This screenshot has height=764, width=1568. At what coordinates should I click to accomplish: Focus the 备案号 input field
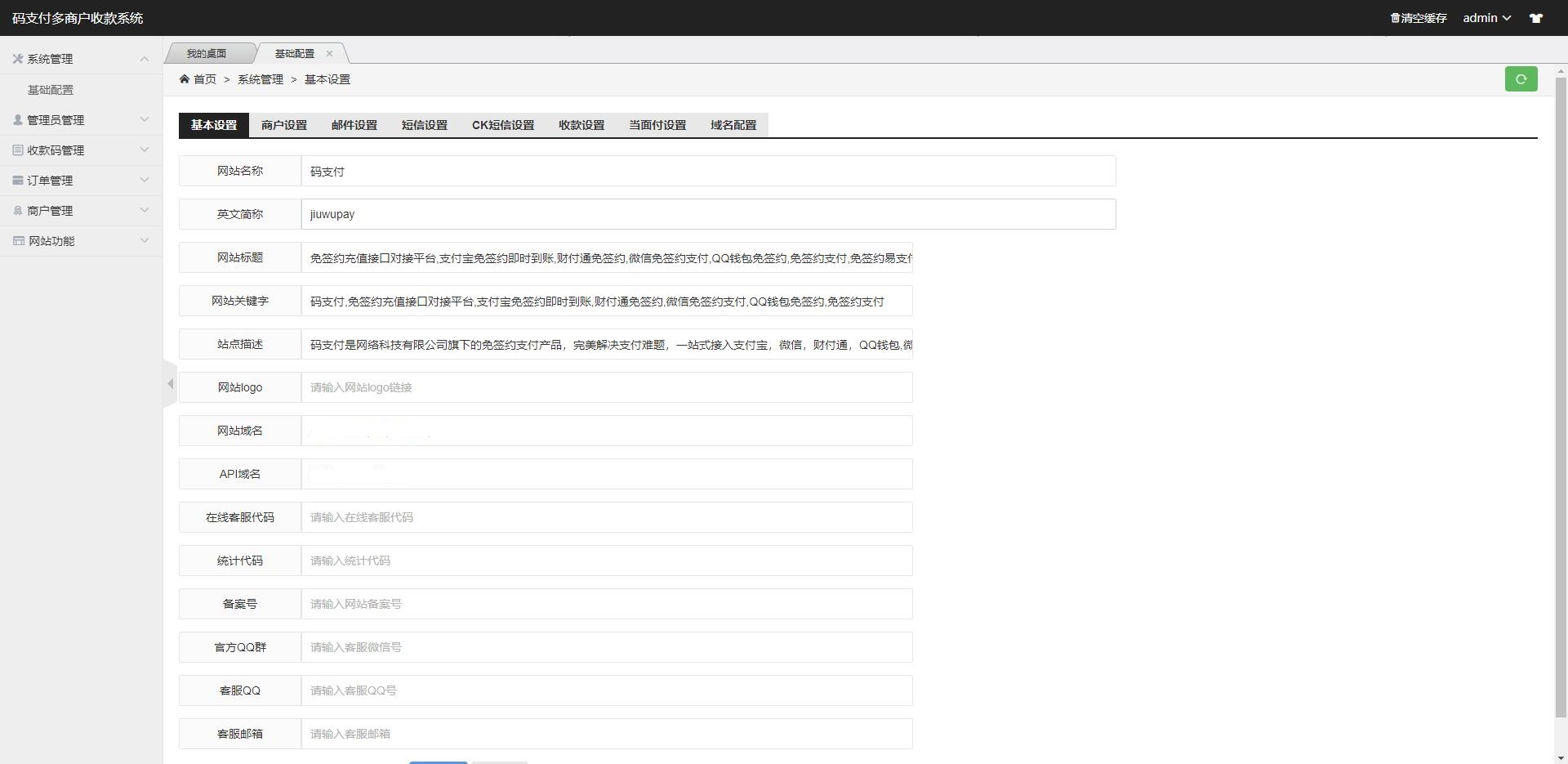(606, 604)
